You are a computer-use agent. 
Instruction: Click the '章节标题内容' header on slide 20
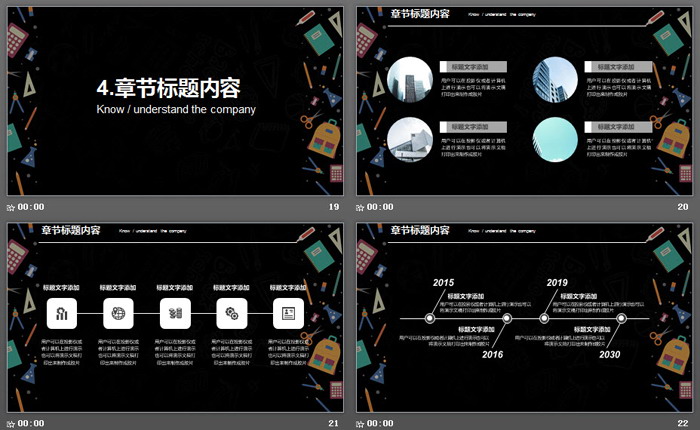coord(420,14)
